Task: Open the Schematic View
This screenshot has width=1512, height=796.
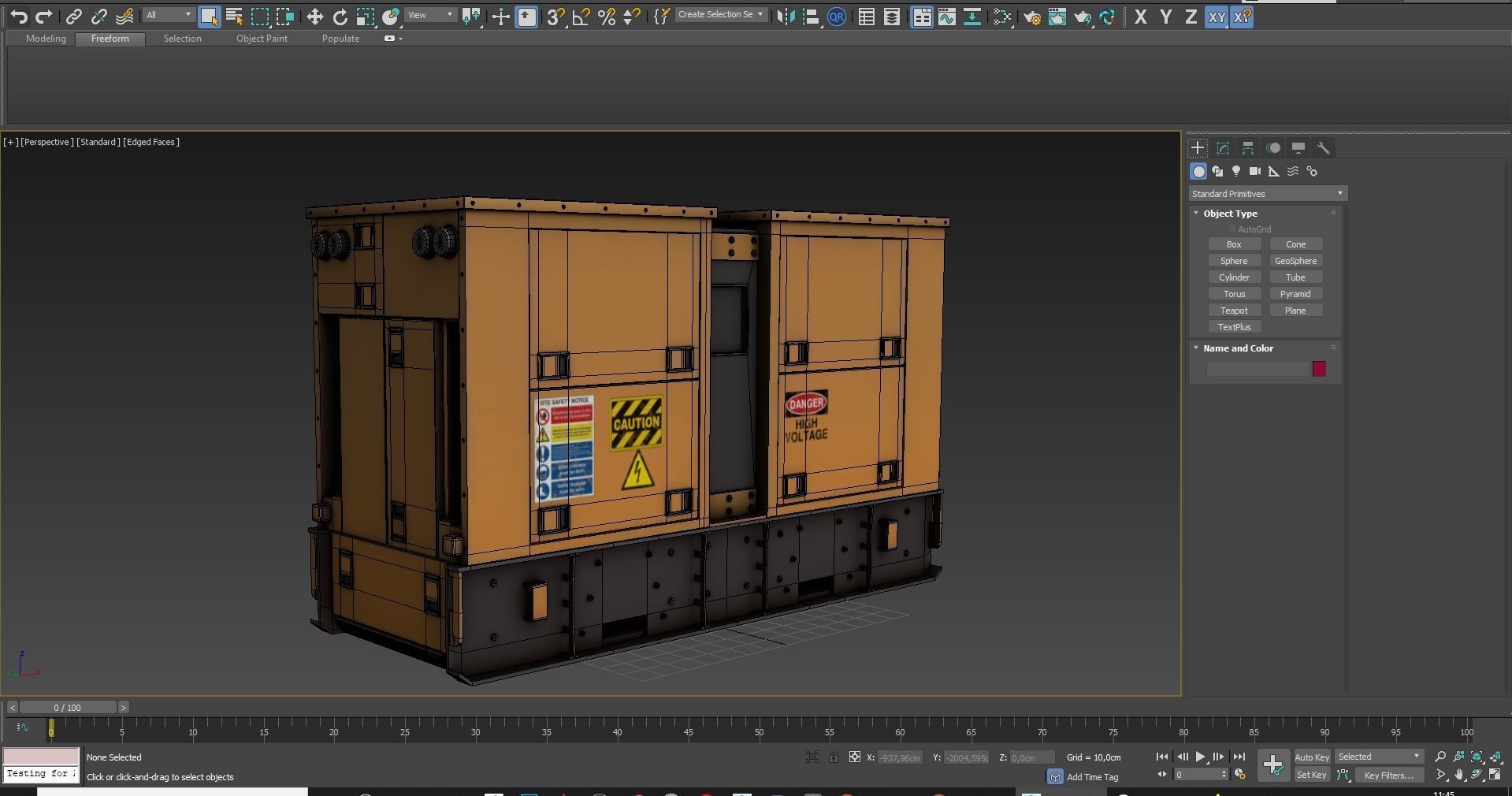Action: [x=971, y=17]
